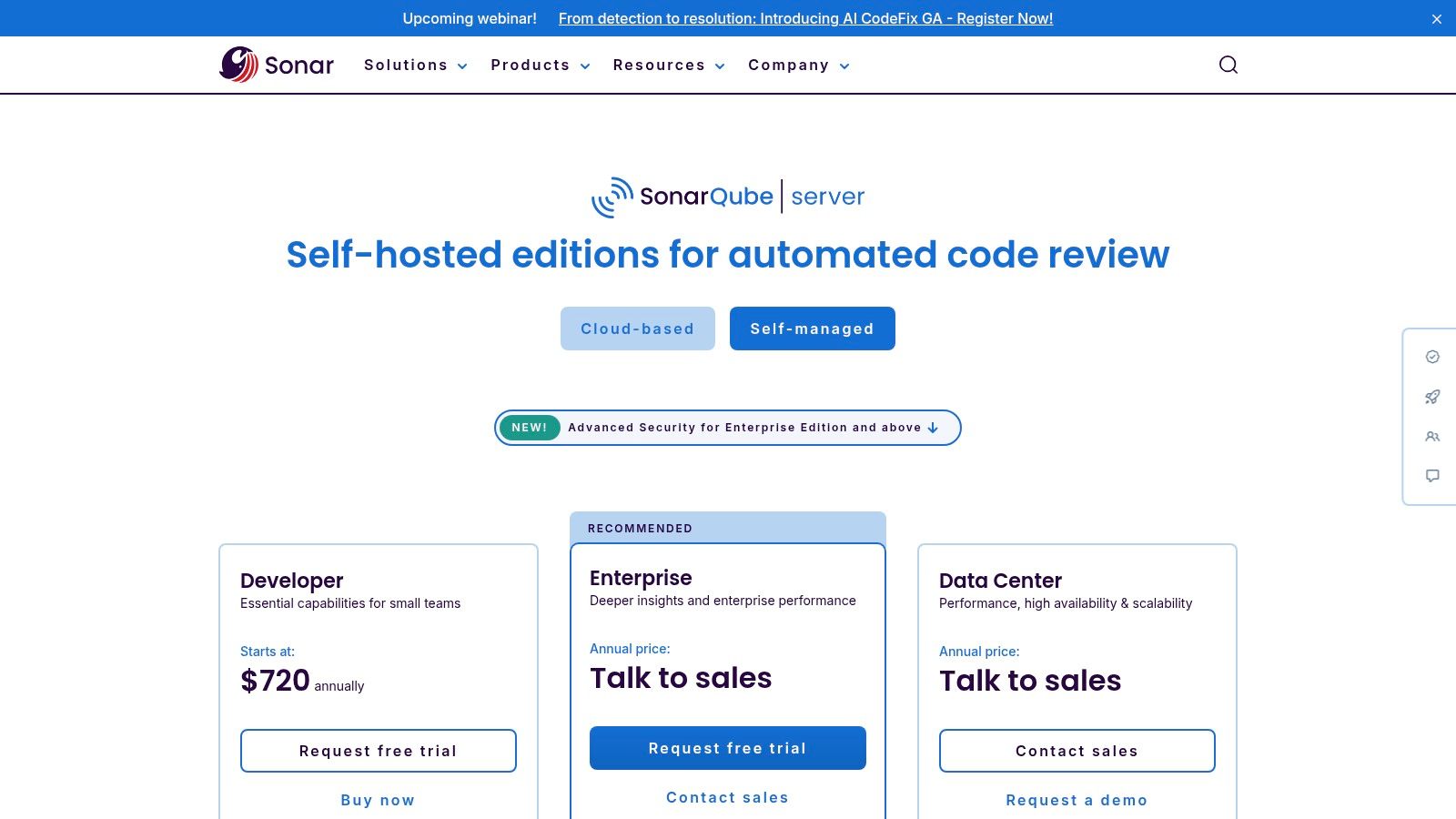This screenshot has width=1456, height=819.
Task: Open the AI CodeFix webinar registration link
Action: [805, 18]
